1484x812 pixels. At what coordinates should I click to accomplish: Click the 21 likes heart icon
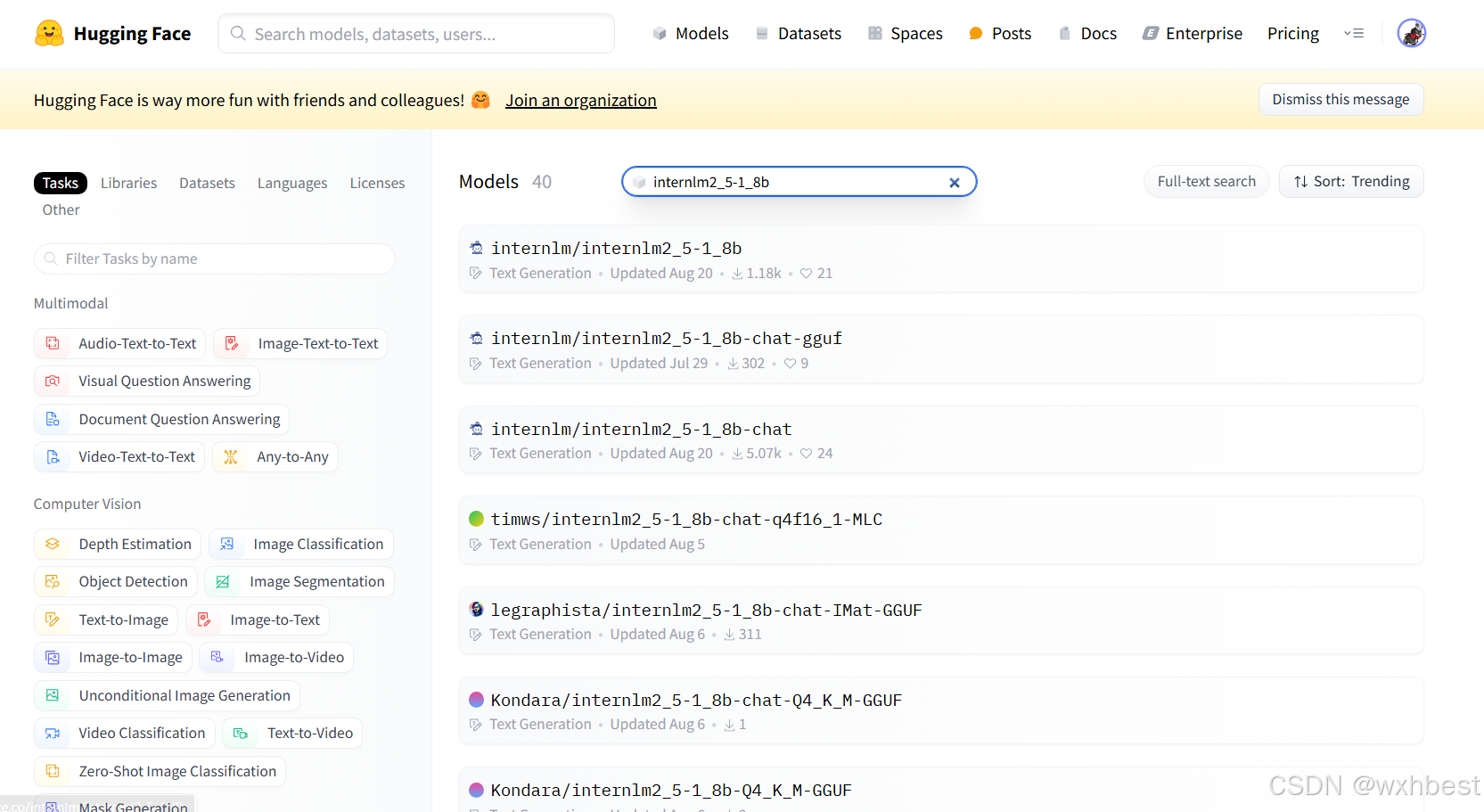[806, 274]
